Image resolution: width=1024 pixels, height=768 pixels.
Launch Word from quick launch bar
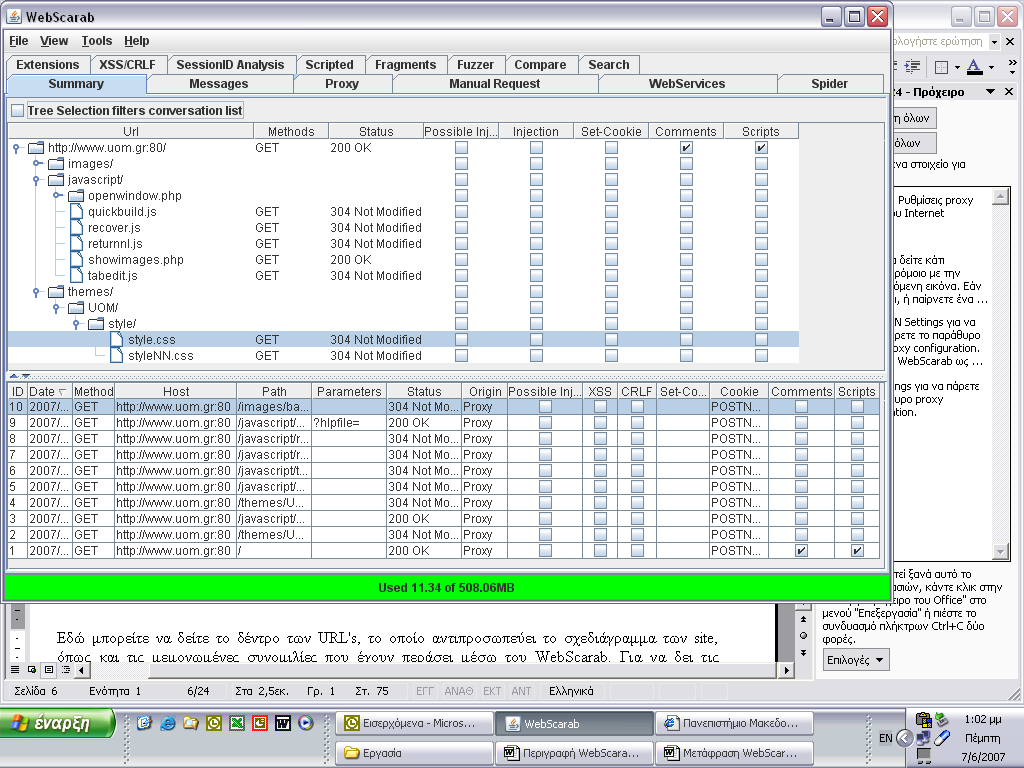point(283,723)
